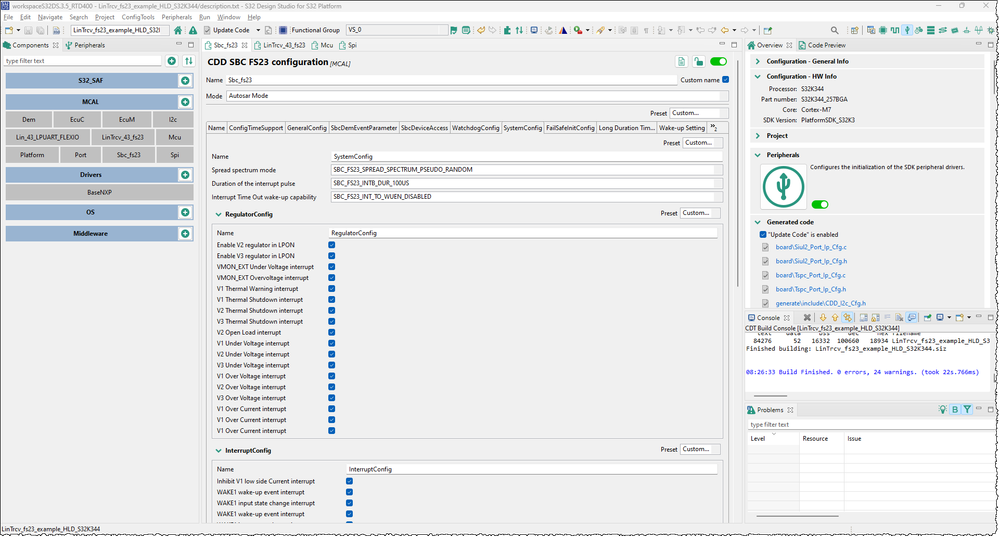The image size is (999, 537).
Task: Toggle Enable V2 regulator in LPON checkbox
Action: pyautogui.click(x=332, y=245)
